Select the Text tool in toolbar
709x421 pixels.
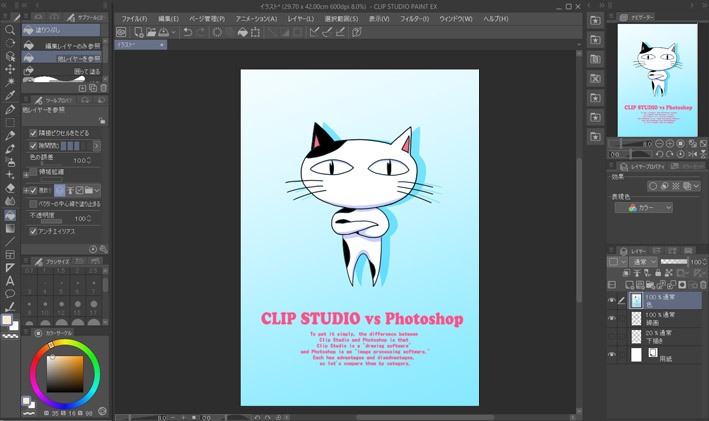click(x=10, y=280)
